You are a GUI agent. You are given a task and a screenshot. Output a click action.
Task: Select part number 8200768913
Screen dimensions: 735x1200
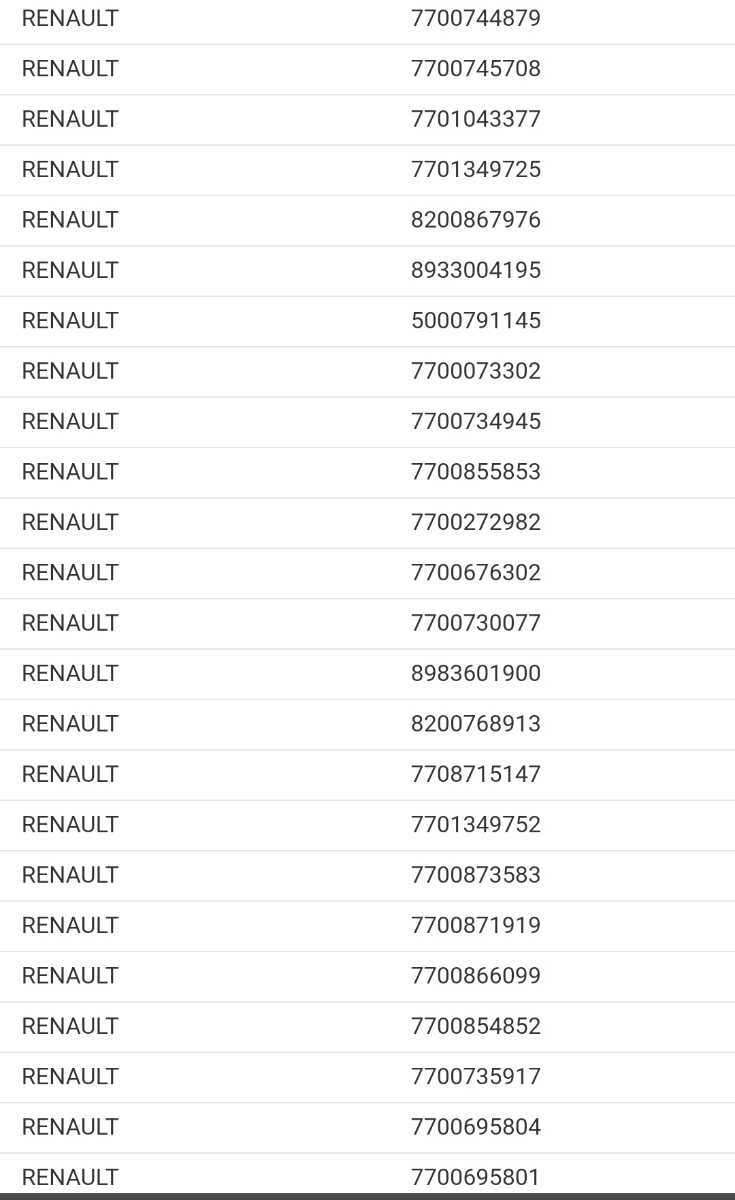click(475, 723)
